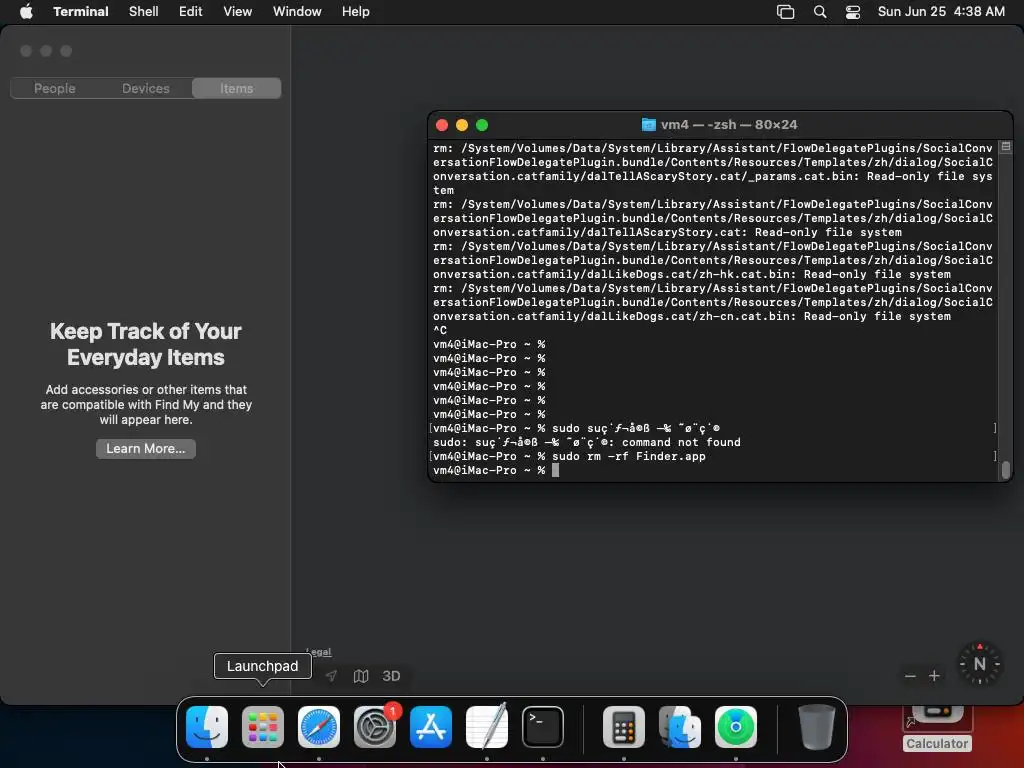
Task: Minimize the Terminal window with yellow button
Action: pyautogui.click(x=462, y=125)
